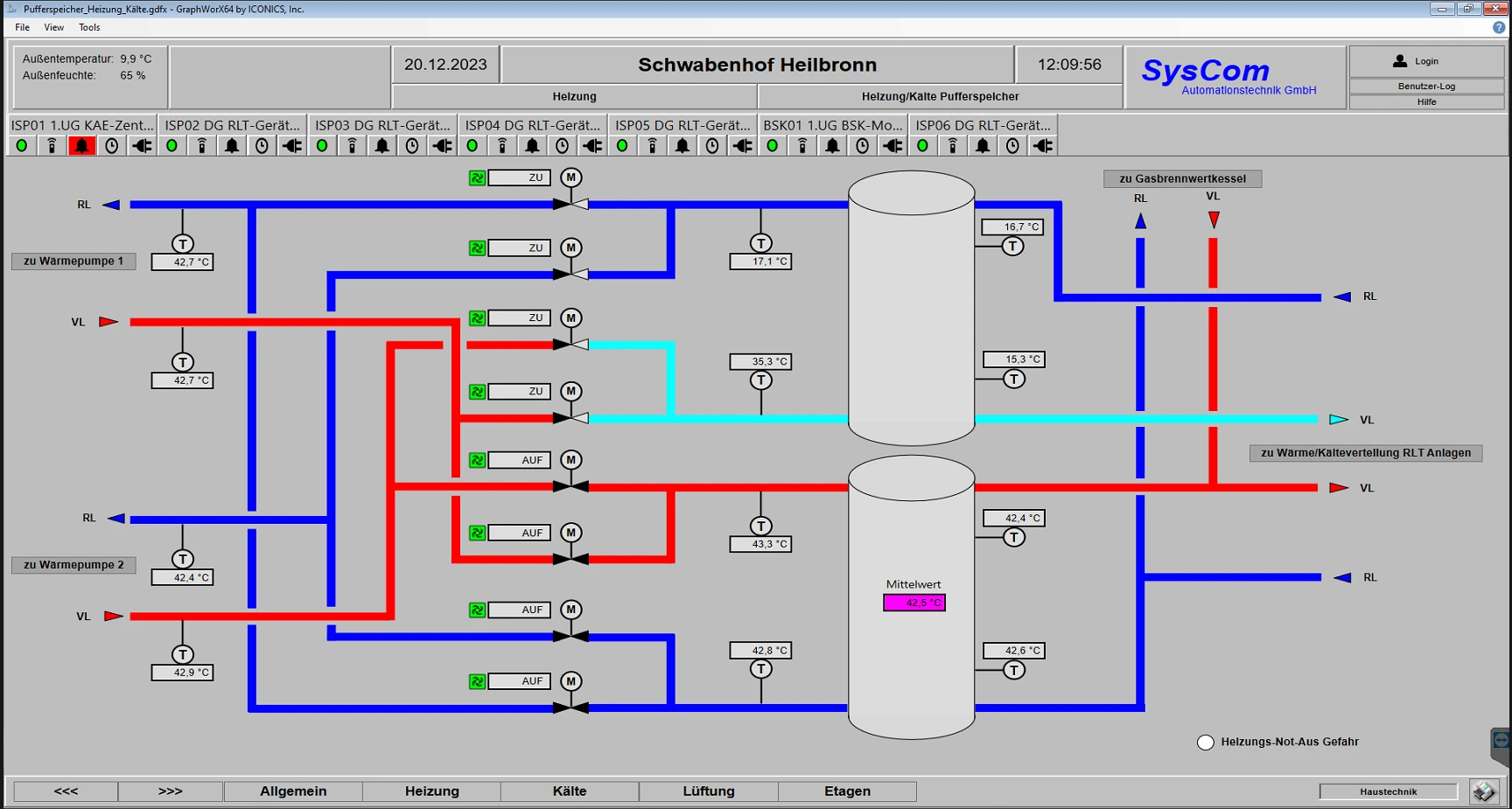Switch to the Lüftung tab

coord(709,792)
